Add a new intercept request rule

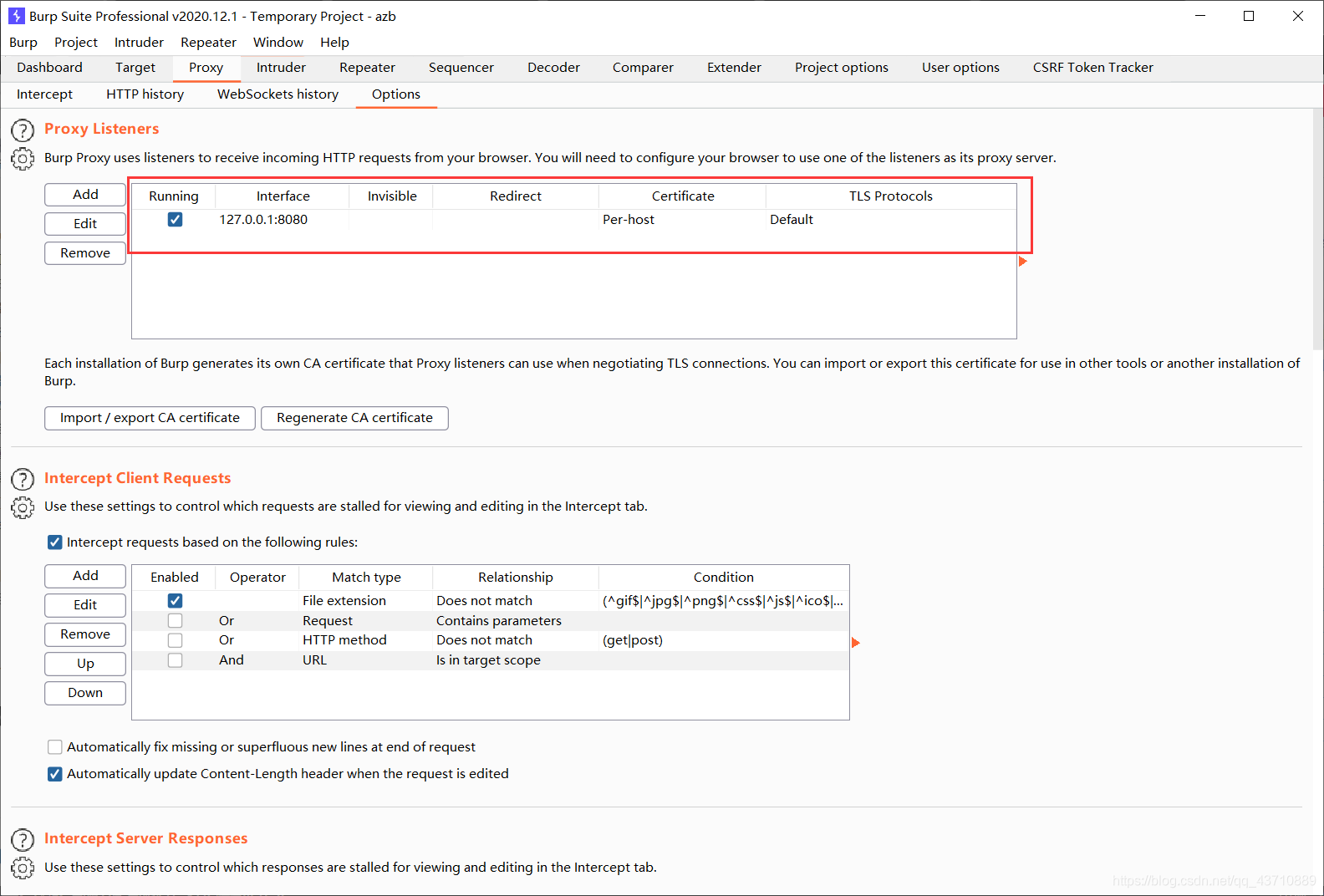[85, 576]
